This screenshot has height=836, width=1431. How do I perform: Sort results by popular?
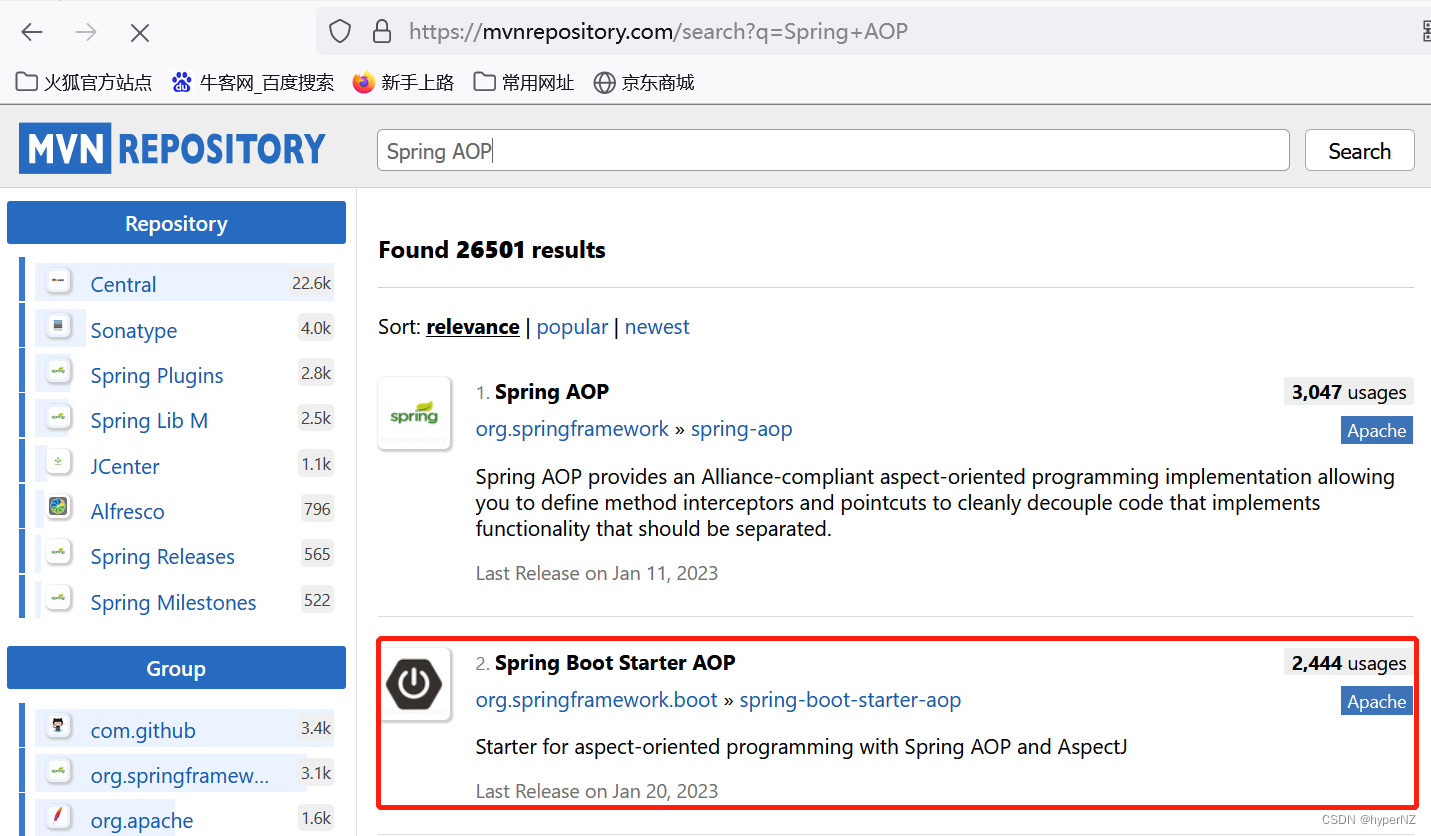coord(572,327)
